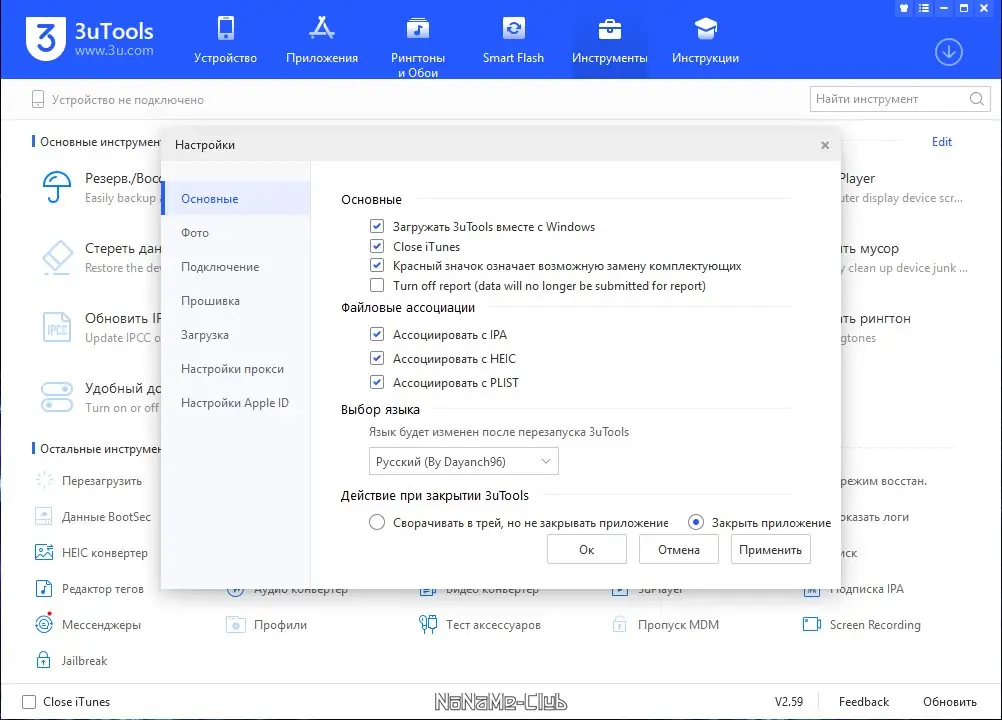Open the language dropdown Русский

464,461
